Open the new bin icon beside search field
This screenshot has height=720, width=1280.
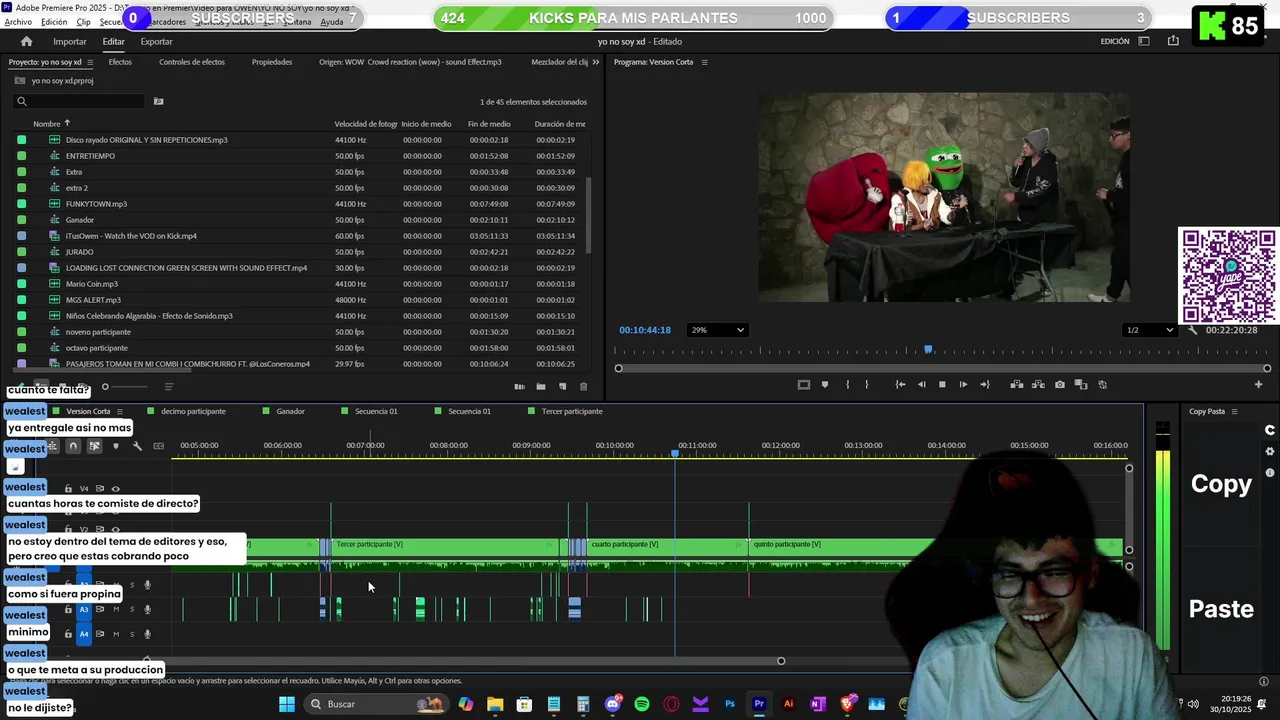click(158, 101)
